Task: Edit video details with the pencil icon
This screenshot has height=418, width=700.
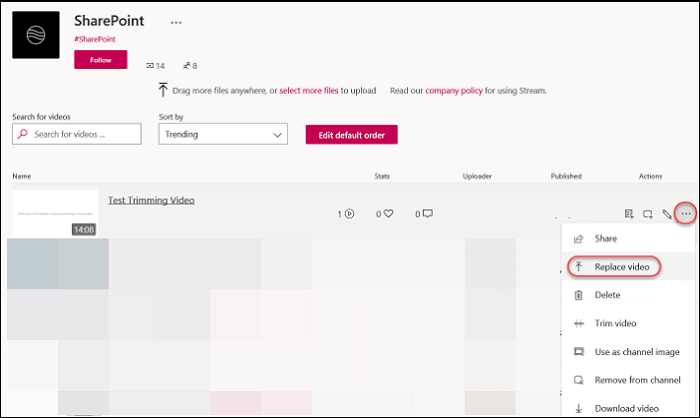Action: pyautogui.click(x=667, y=214)
